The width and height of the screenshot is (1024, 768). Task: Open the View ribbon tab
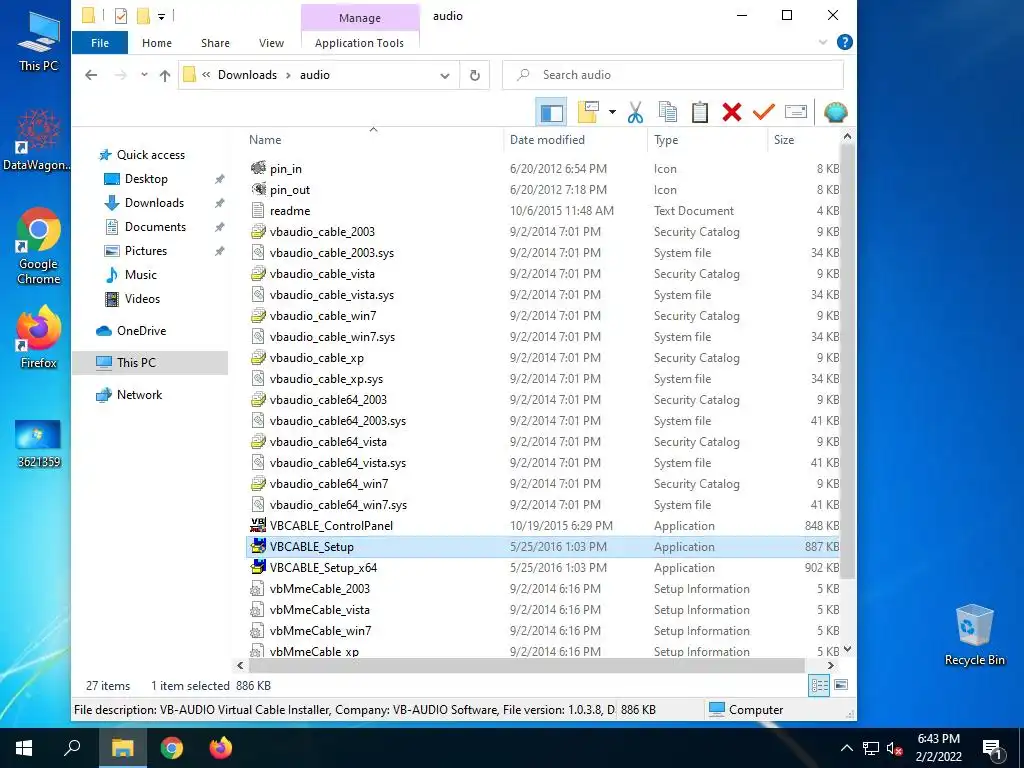[271, 43]
